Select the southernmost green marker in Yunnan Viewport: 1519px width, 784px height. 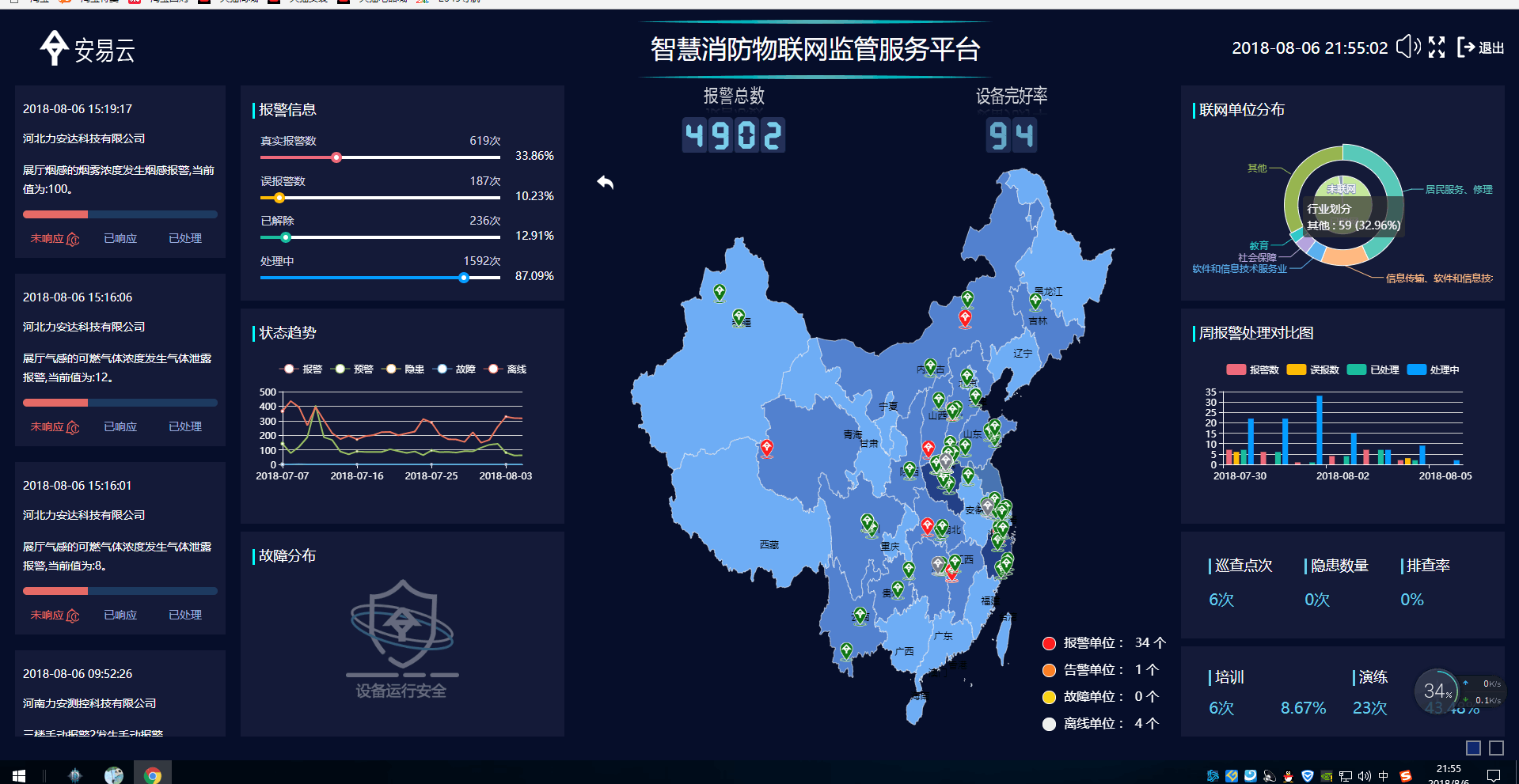[x=846, y=650]
